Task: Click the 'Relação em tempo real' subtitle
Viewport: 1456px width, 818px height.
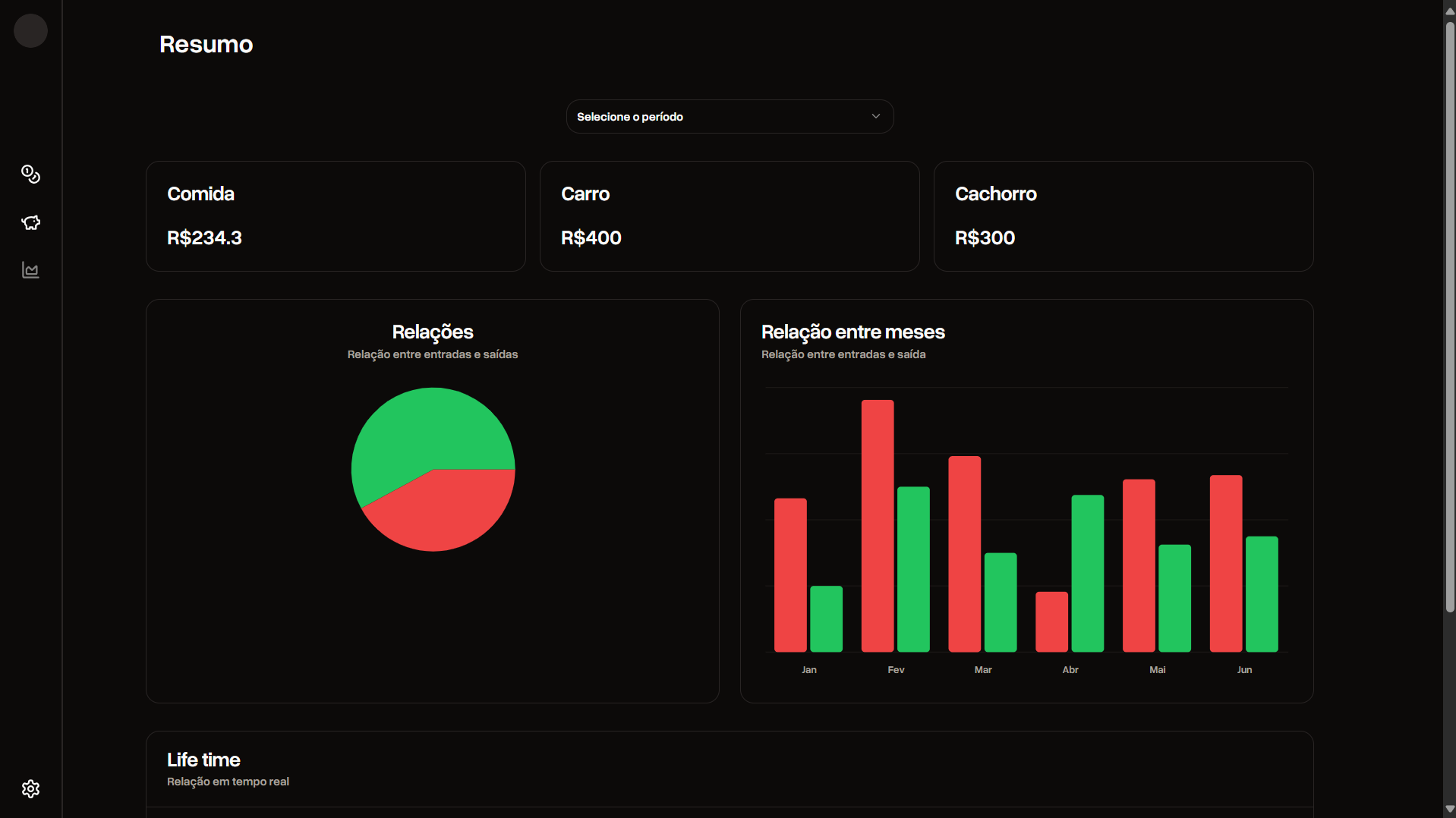Action: coord(228,782)
